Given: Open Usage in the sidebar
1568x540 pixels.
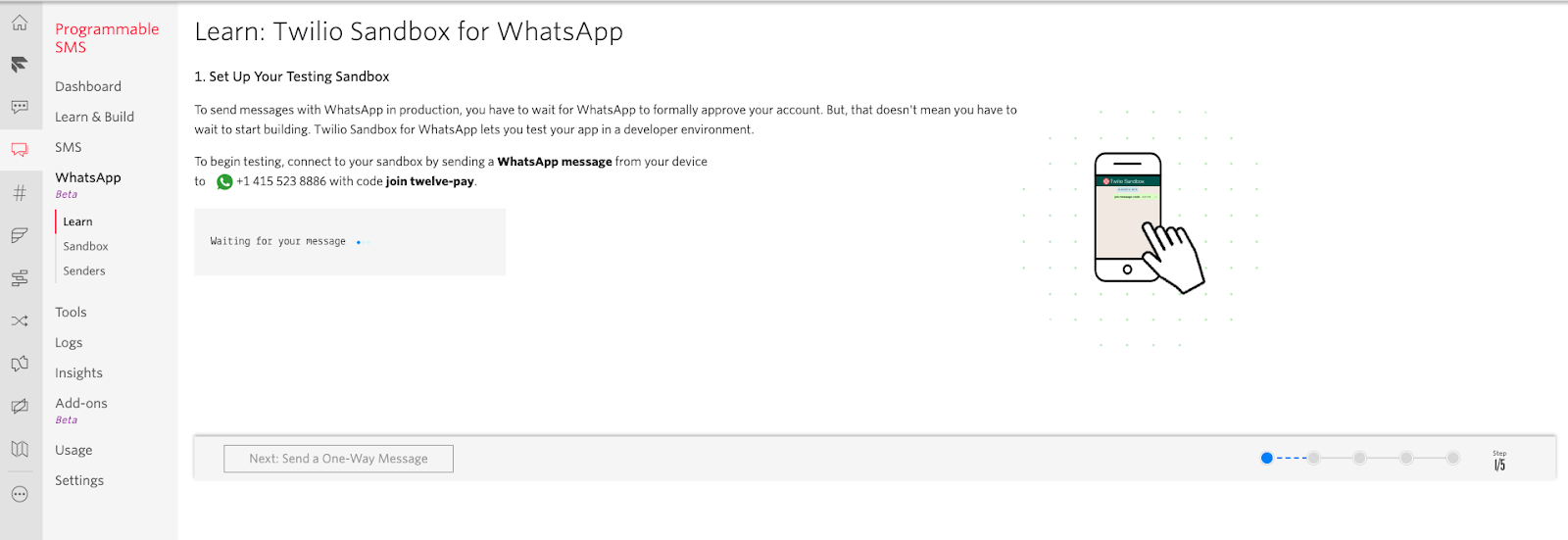Looking at the screenshot, I should [73, 450].
